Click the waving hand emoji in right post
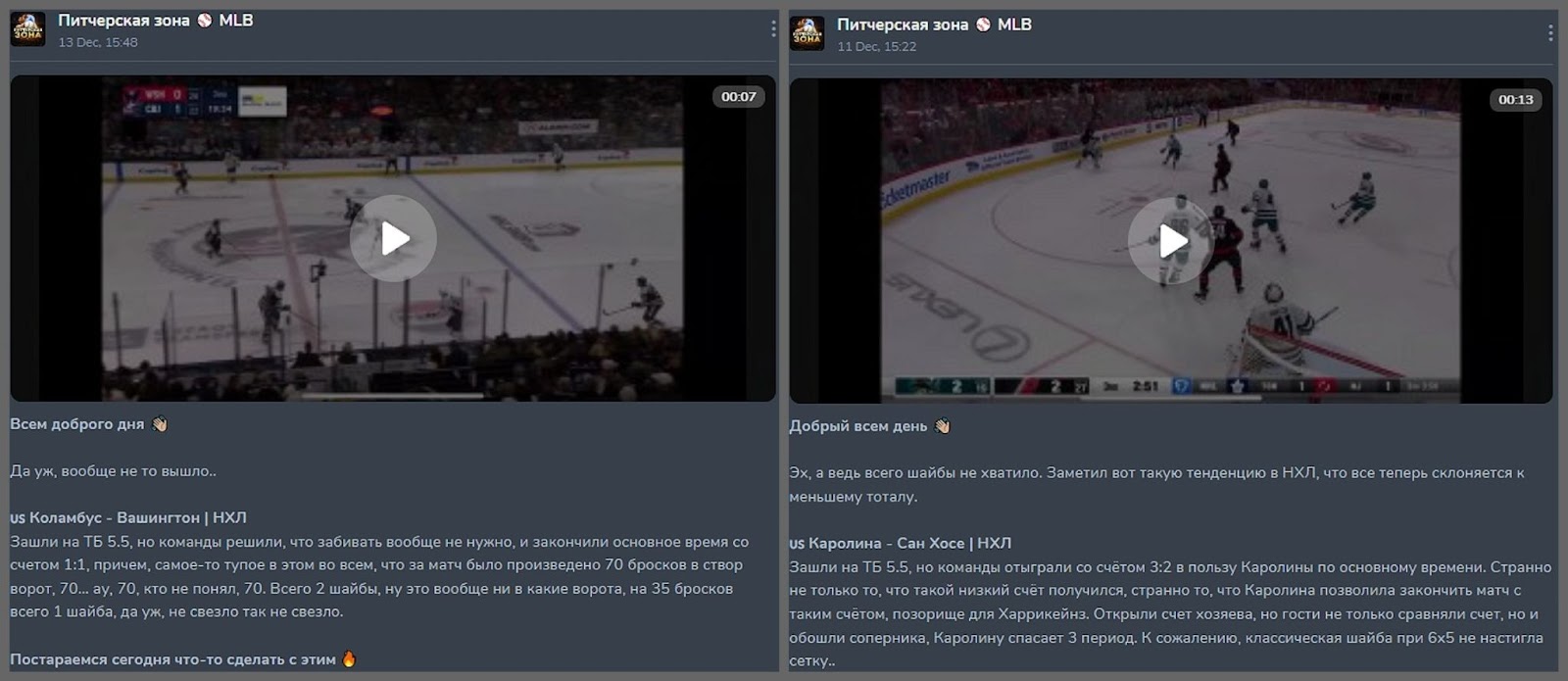The height and width of the screenshot is (681, 1568). click(x=943, y=426)
